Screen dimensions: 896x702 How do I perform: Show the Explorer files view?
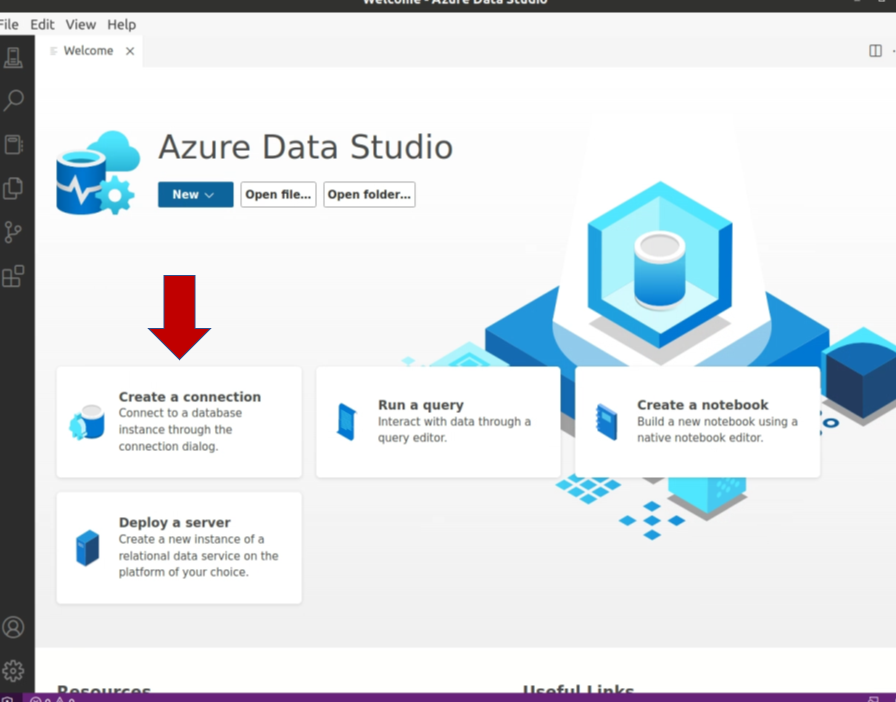13,188
